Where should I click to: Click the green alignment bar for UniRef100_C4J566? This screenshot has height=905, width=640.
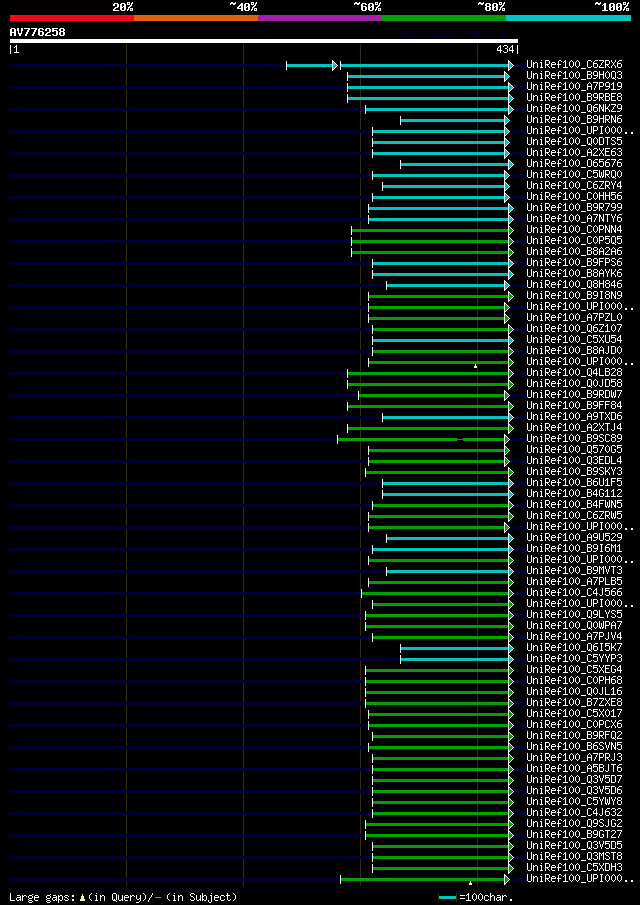[435, 593]
